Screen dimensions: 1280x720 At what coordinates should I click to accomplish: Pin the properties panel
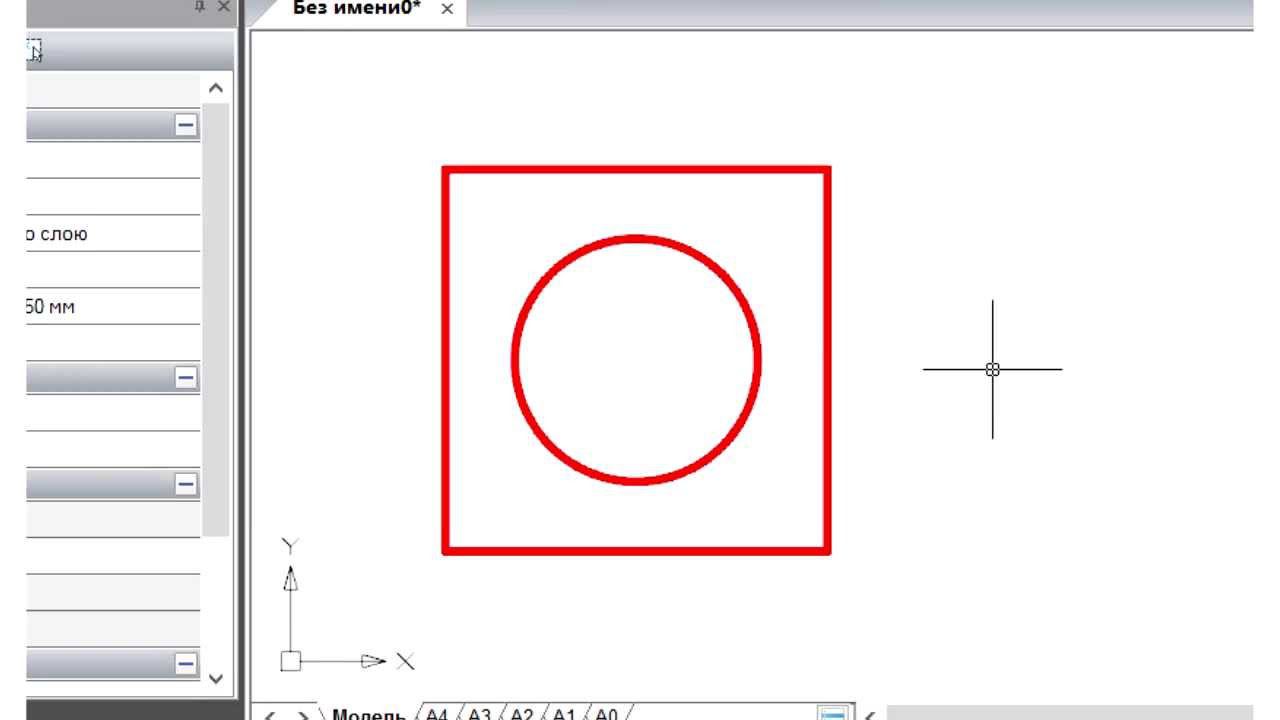point(199,6)
